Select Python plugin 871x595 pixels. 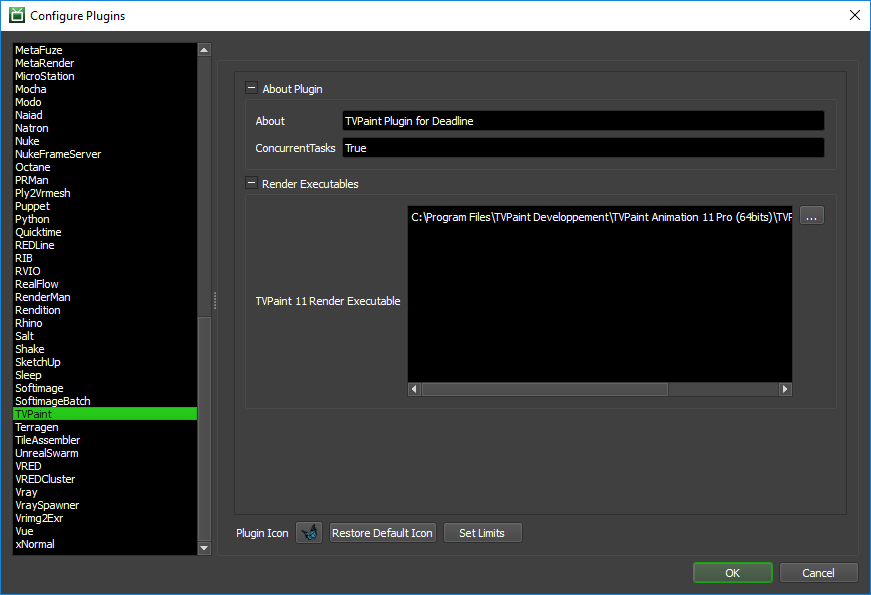[105, 219]
